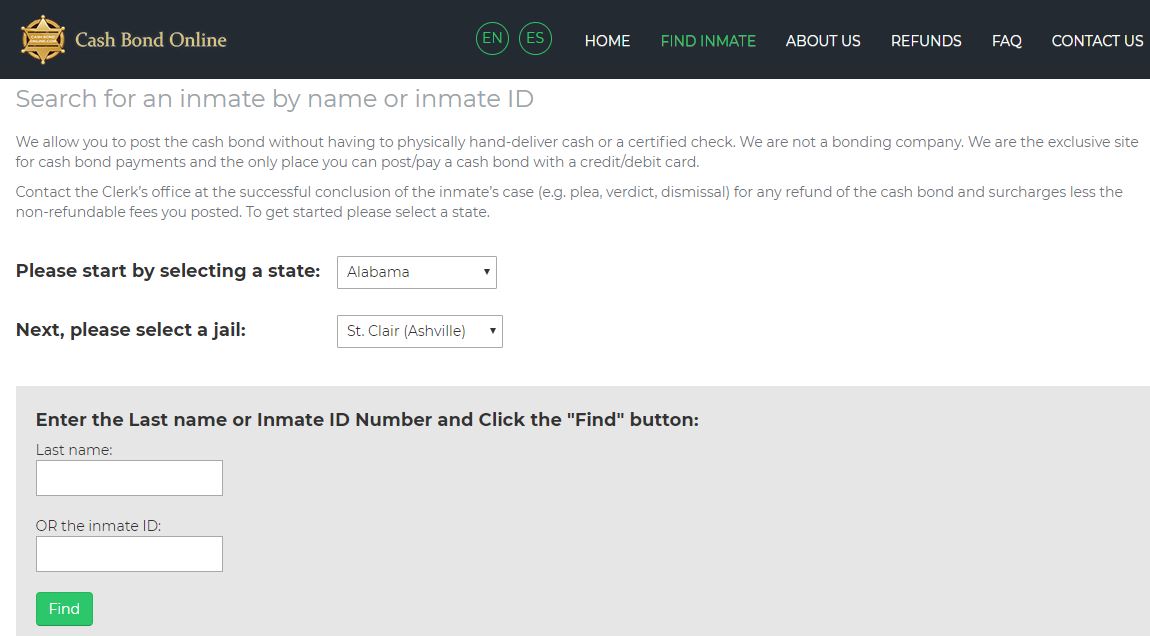Click the "OR the inmate ID:" label
Viewport: 1150px width, 636px height.
pyautogui.click(x=98, y=526)
